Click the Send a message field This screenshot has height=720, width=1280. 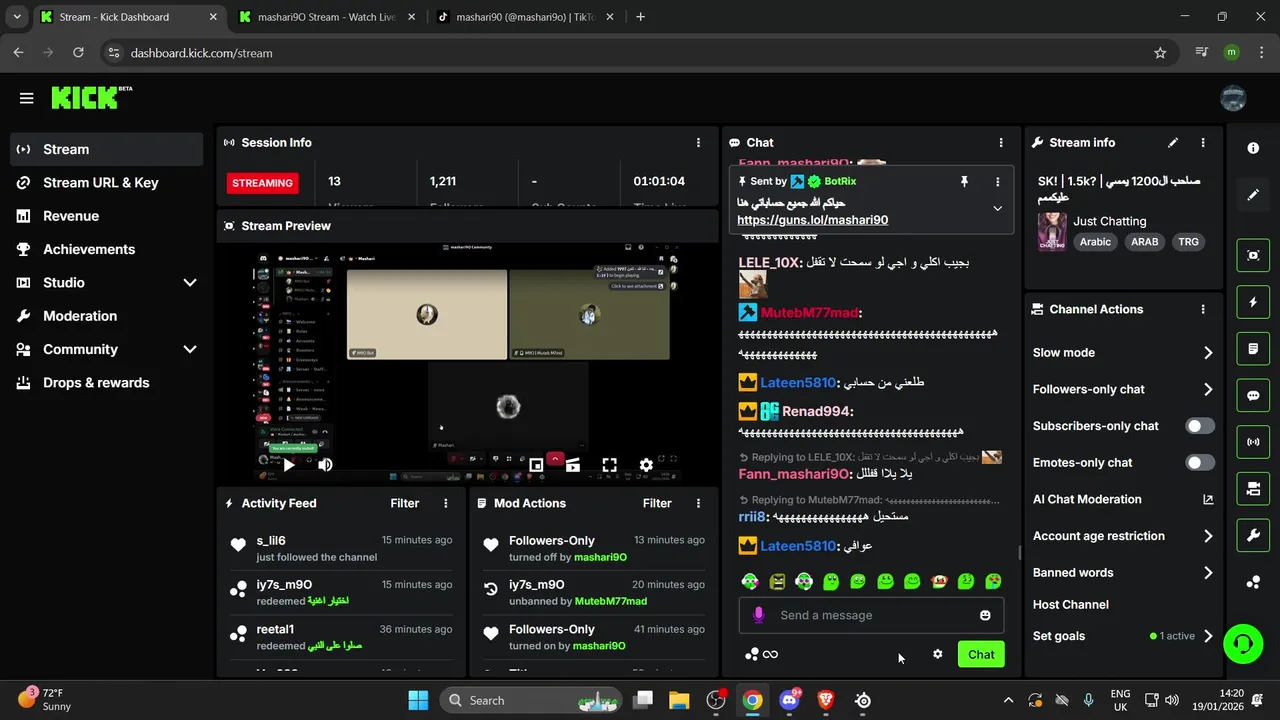(x=870, y=615)
